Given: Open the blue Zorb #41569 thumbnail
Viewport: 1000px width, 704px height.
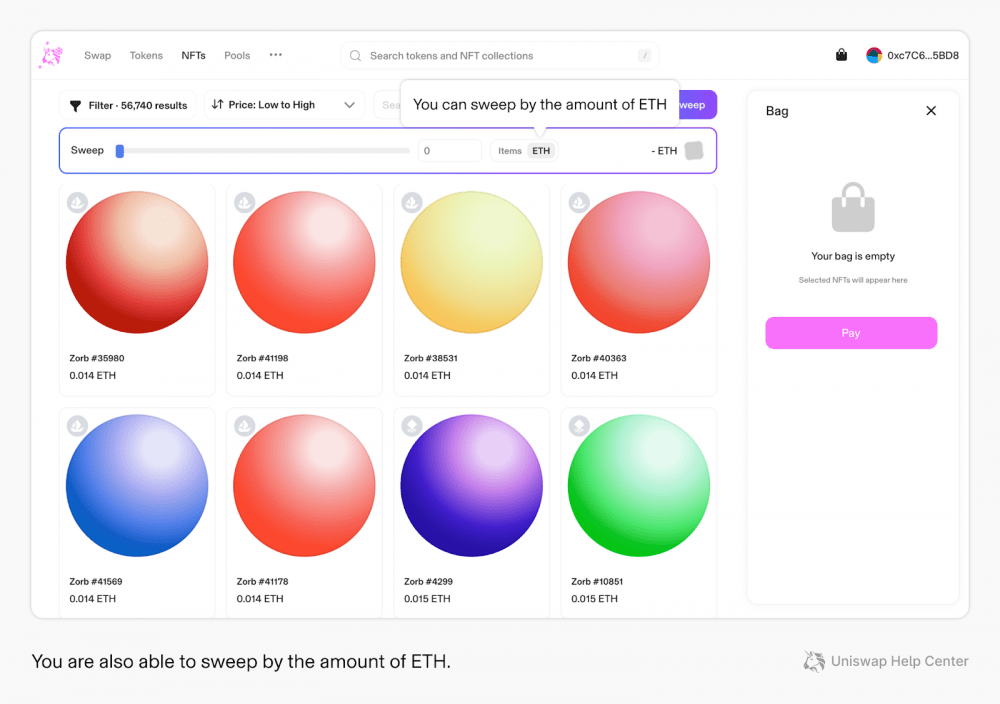Looking at the screenshot, I should click(x=137, y=485).
